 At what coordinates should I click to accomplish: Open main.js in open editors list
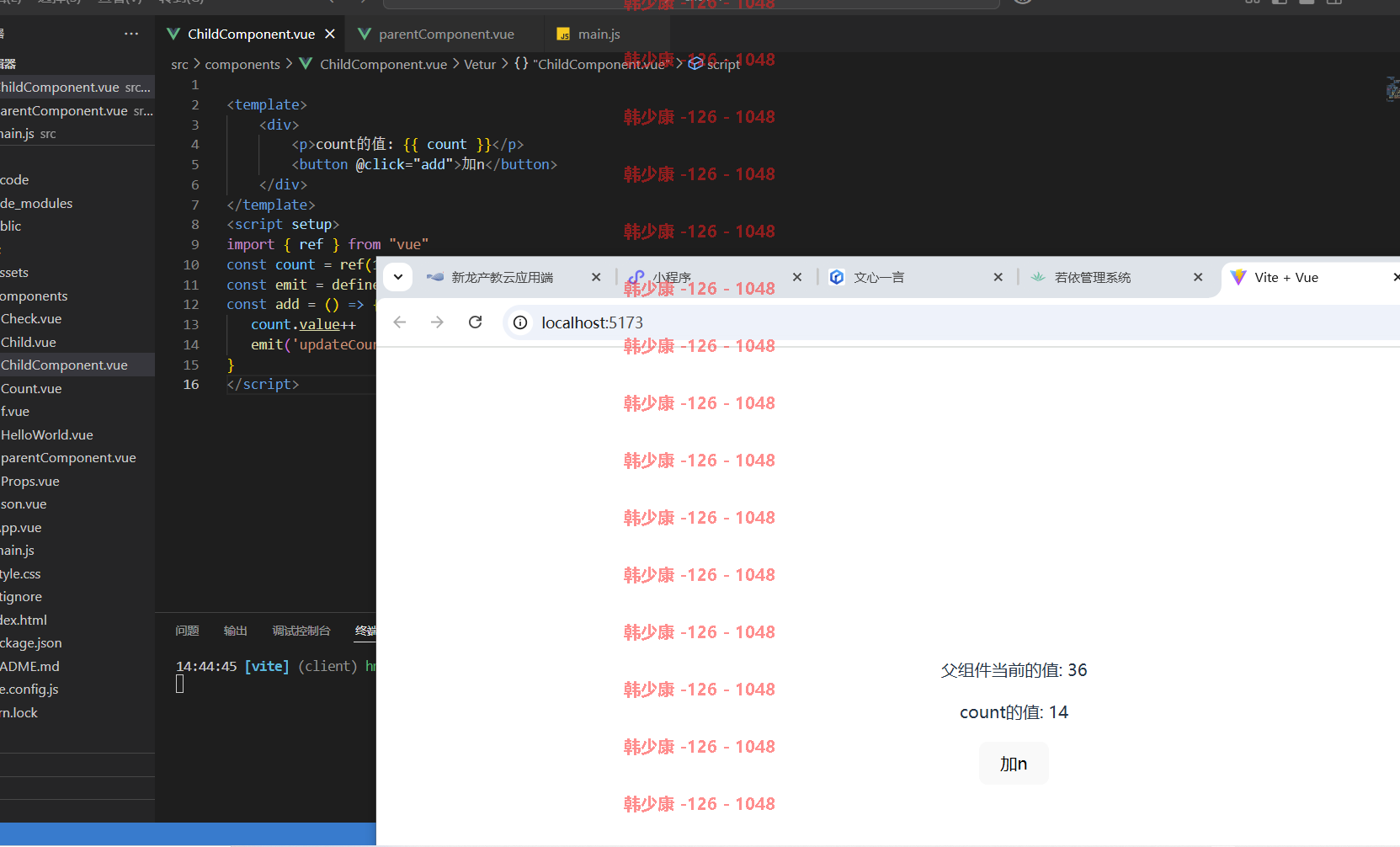[x=77, y=133]
